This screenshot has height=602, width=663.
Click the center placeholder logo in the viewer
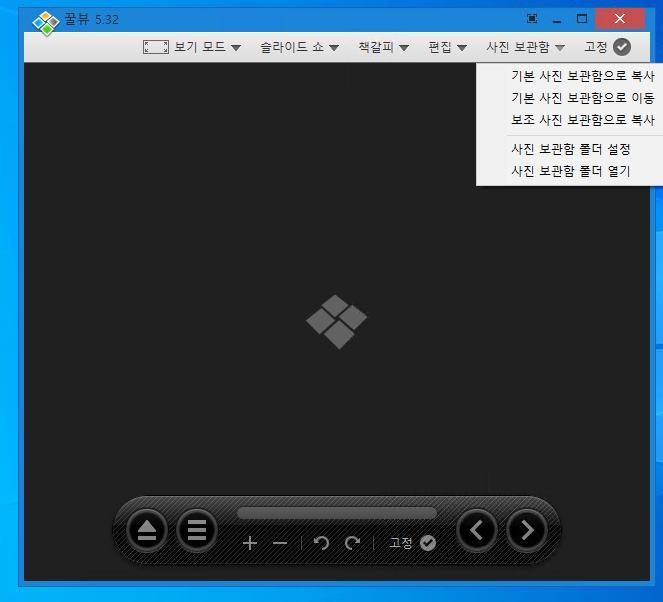tap(337, 322)
